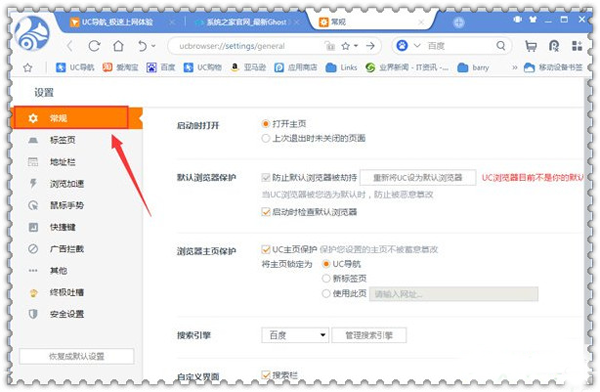Click the 请输入网址 homepage URL field
Screen dimensions: 600x392
[x=454, y=294]
